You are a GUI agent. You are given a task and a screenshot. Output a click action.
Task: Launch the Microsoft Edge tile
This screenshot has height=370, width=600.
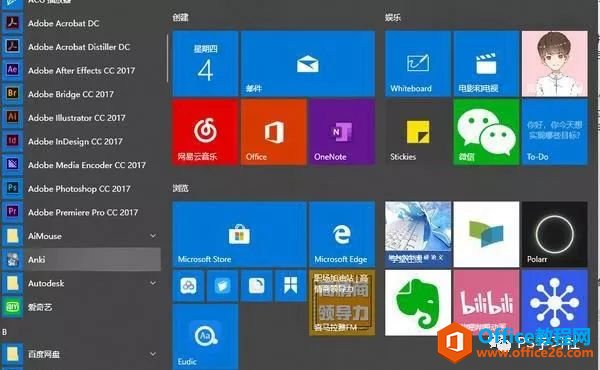(x=342, y=234)
